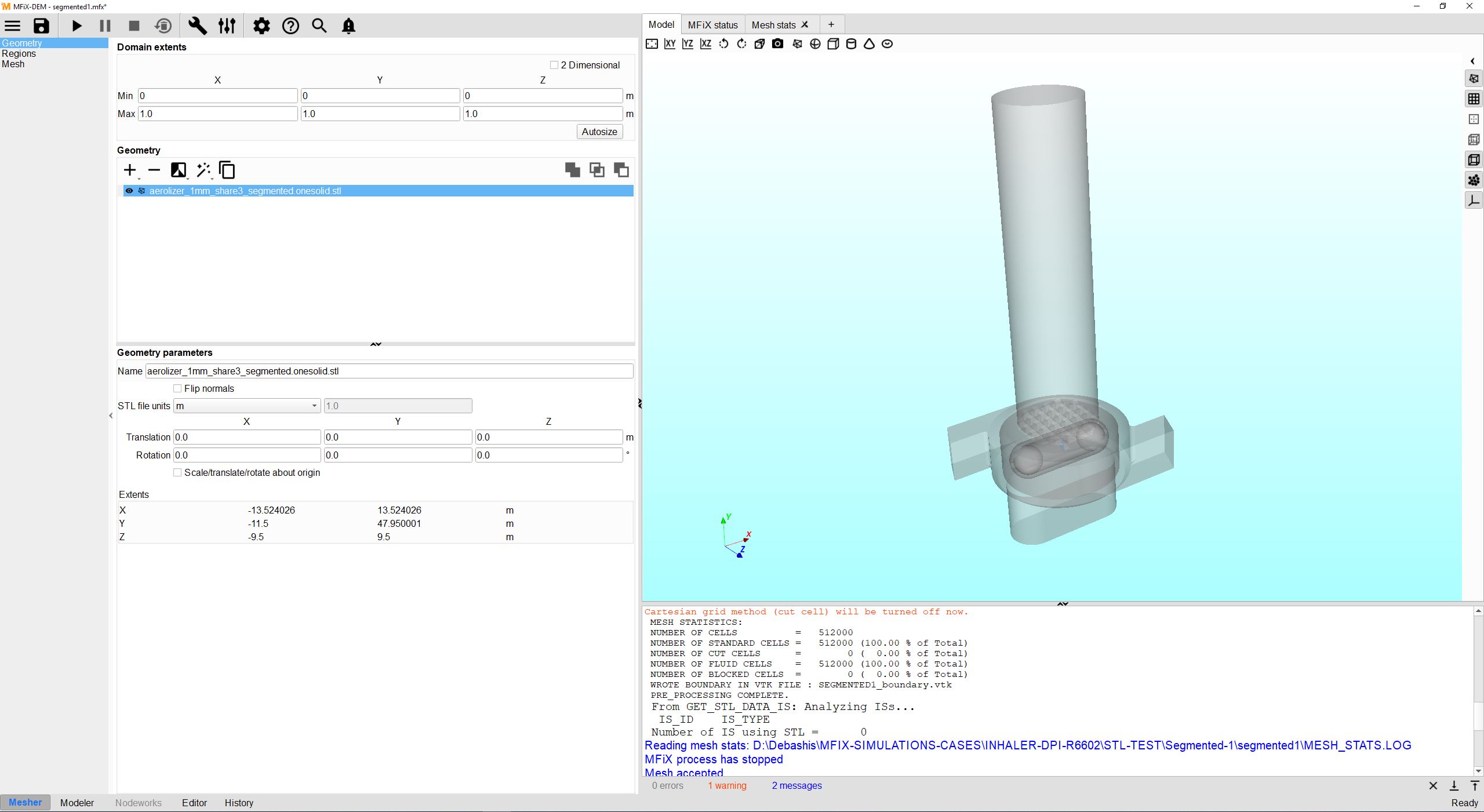Click the geometry wizard wand icon
The width and height of the screenshot is (1484, 812).
click(203, 170)
